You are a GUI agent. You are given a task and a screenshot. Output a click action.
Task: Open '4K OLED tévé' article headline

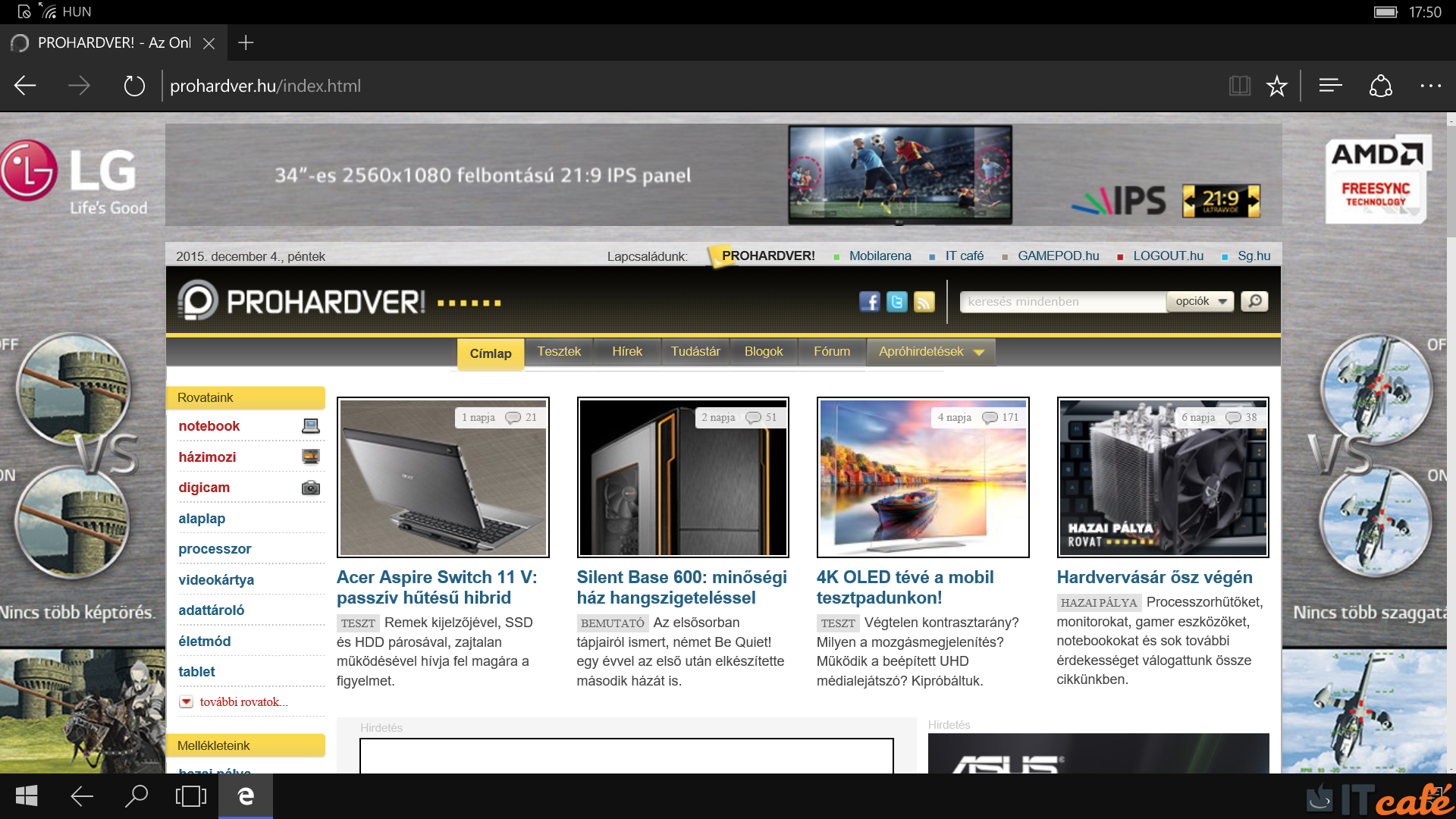(905, 588)
